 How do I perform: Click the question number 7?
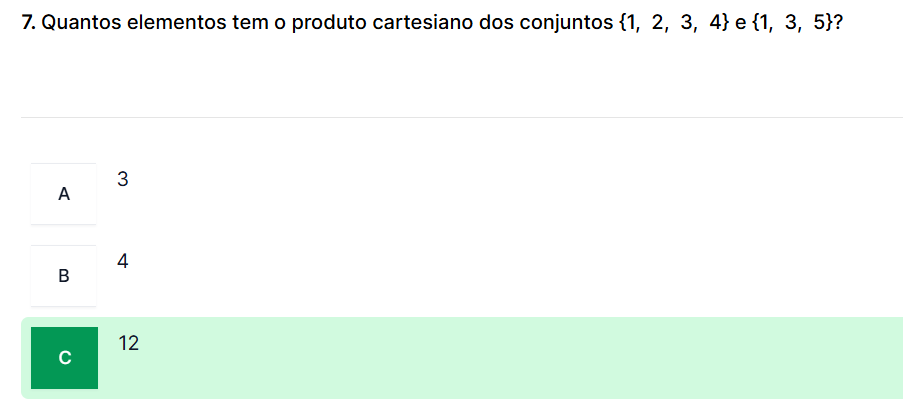point(27,23)
